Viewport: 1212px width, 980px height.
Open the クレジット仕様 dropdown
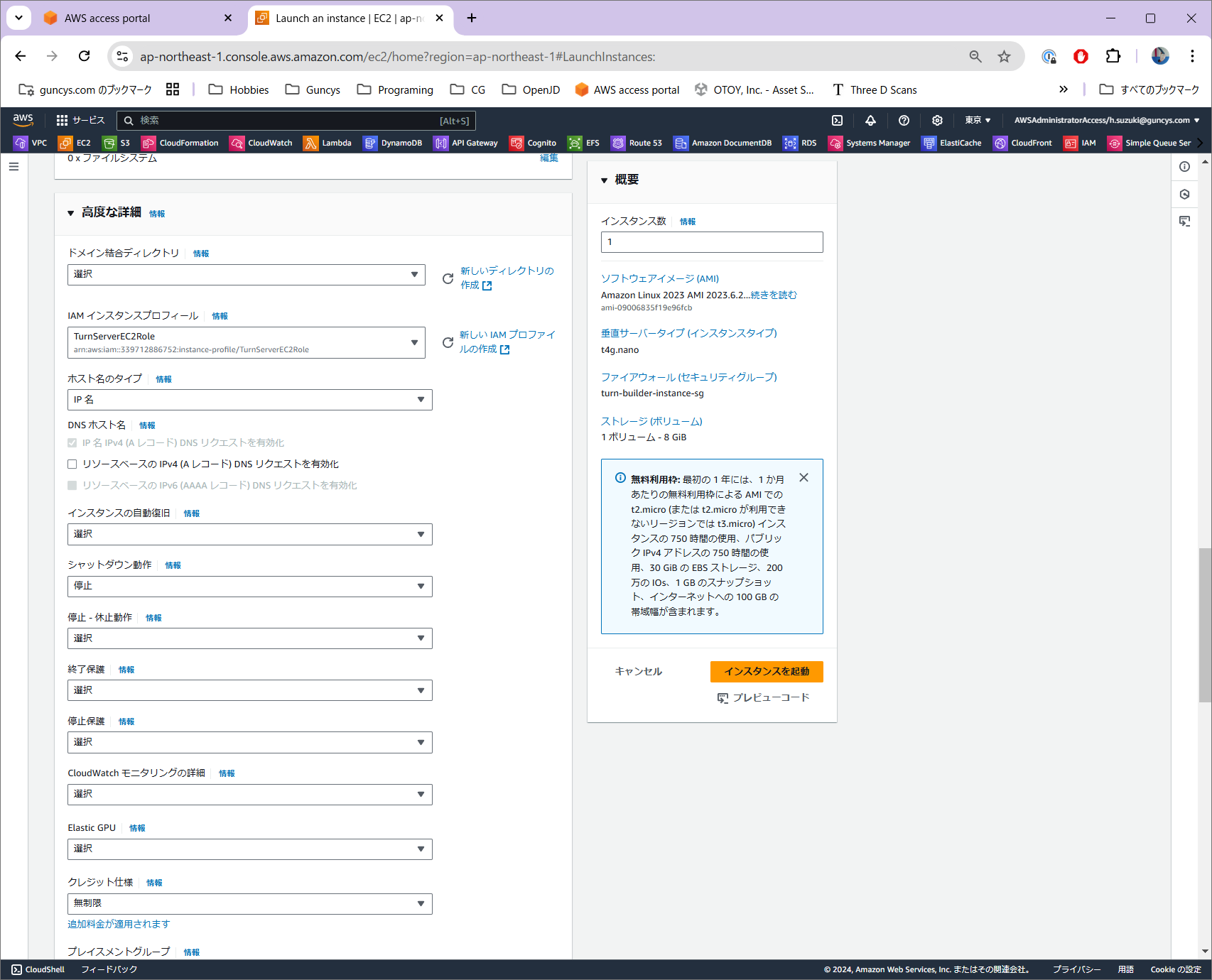tap(250, 903)
